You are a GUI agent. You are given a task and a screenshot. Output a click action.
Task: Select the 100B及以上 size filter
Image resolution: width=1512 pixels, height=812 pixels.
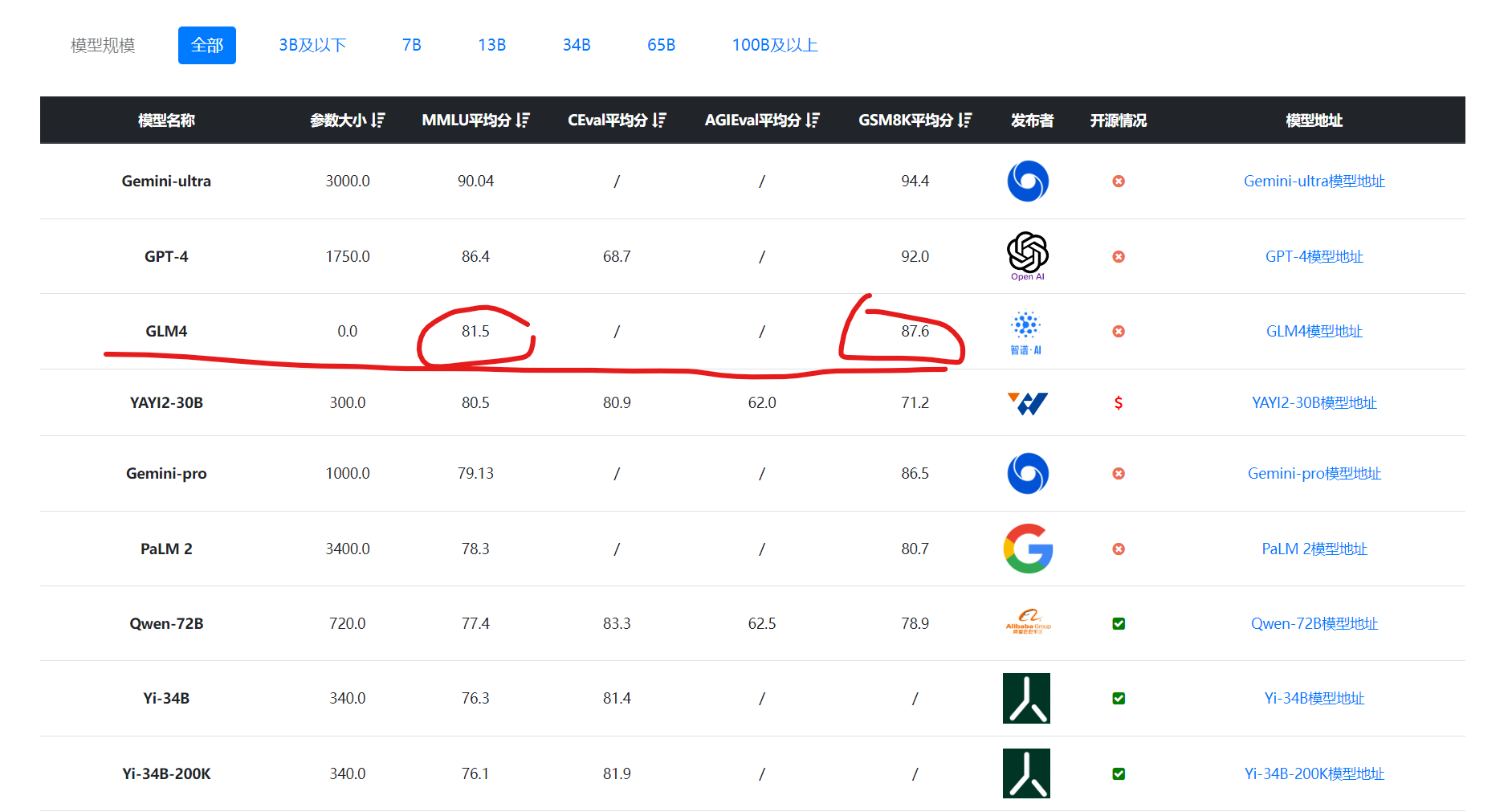click(775, 45)
